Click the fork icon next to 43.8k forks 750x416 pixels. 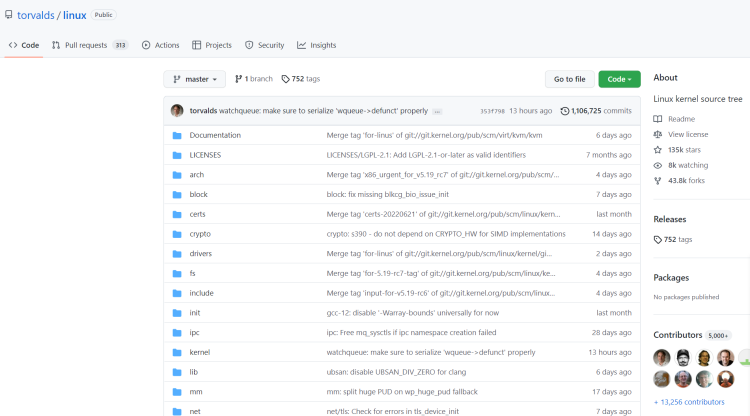(x=658, y=180)
